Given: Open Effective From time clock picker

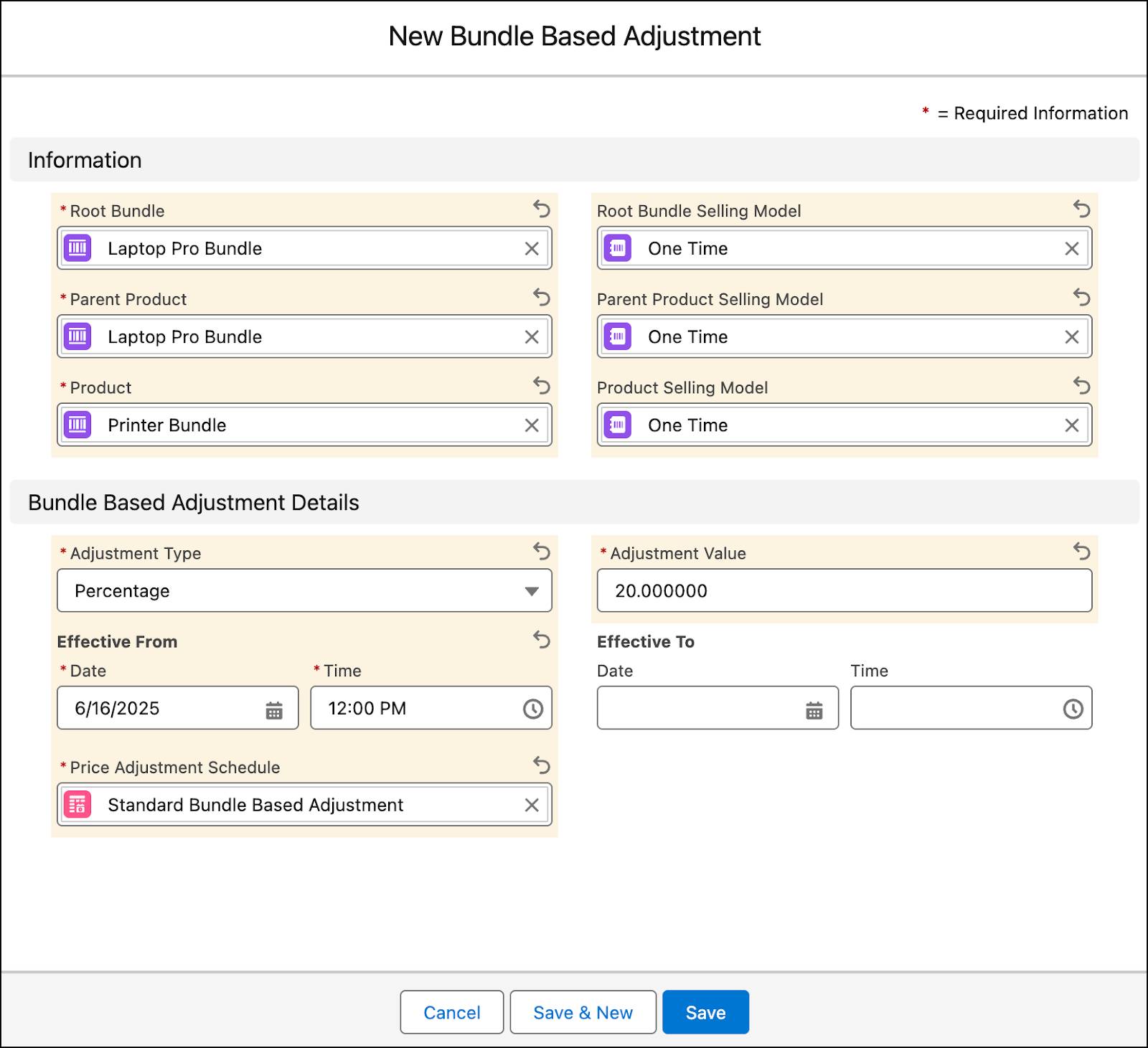Looking at the screenshot, I should coord(532,709).
